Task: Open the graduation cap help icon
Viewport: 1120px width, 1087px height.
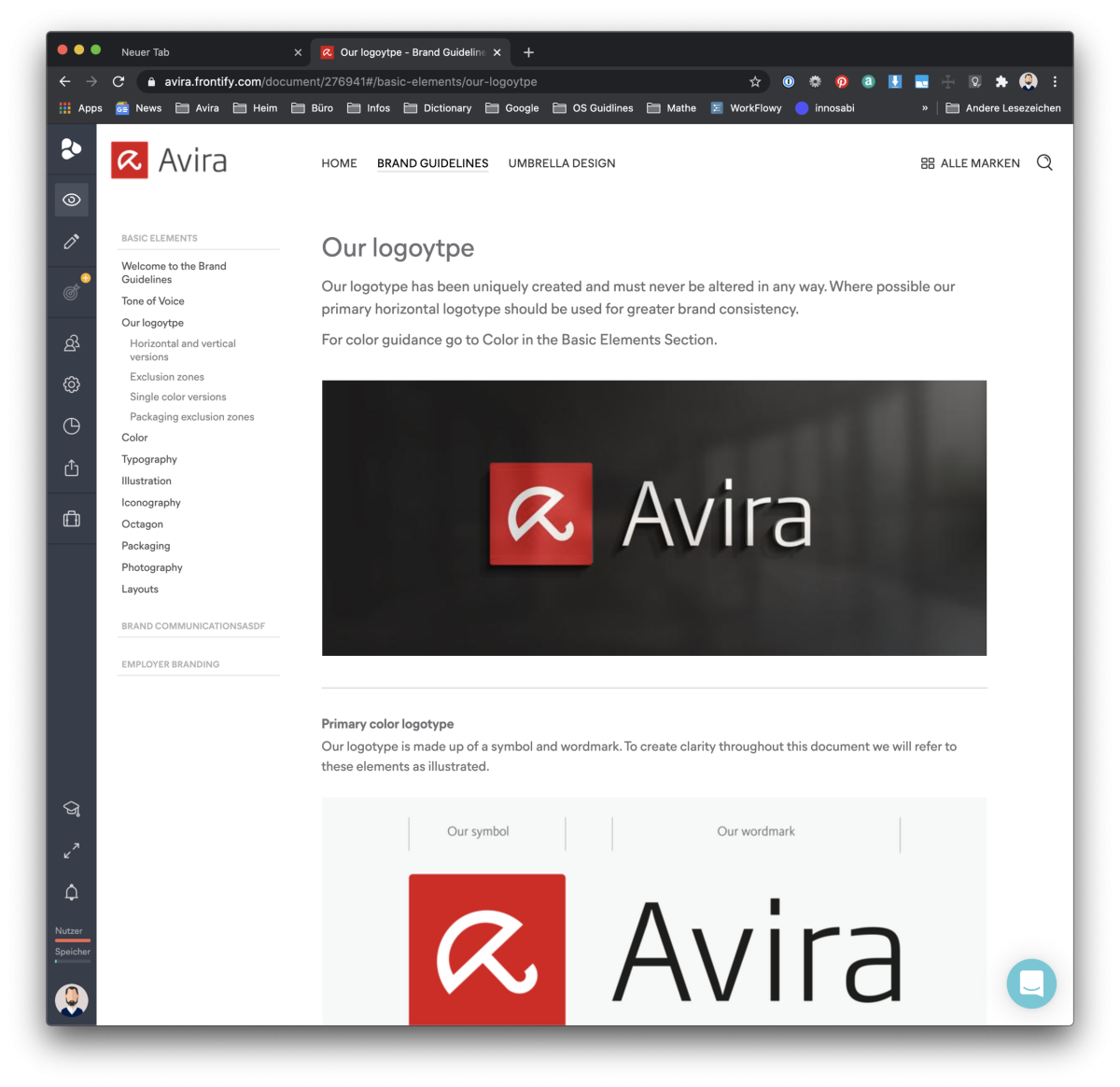Action: [71, 809]
